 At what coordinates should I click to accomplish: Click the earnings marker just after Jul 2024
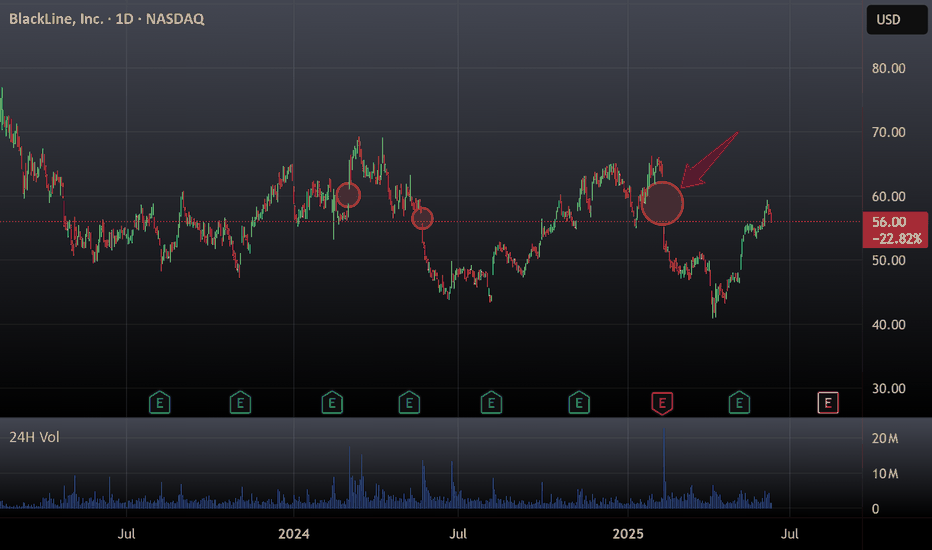coord(491,403)
